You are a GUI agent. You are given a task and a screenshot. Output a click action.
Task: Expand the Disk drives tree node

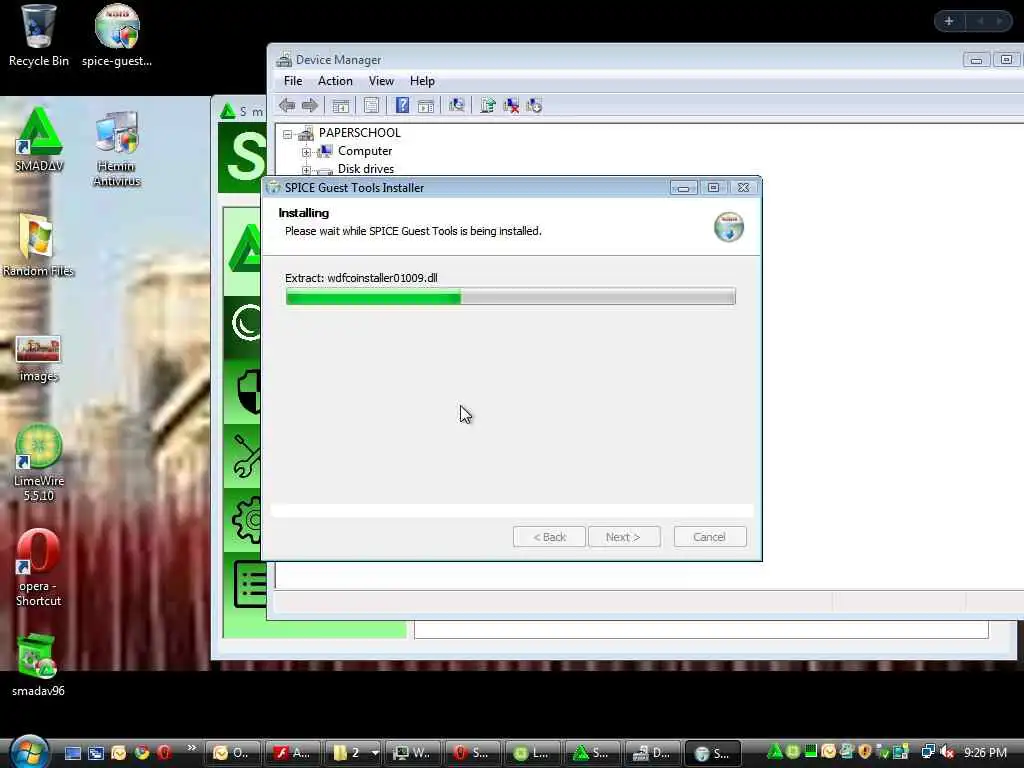(306, 170)
